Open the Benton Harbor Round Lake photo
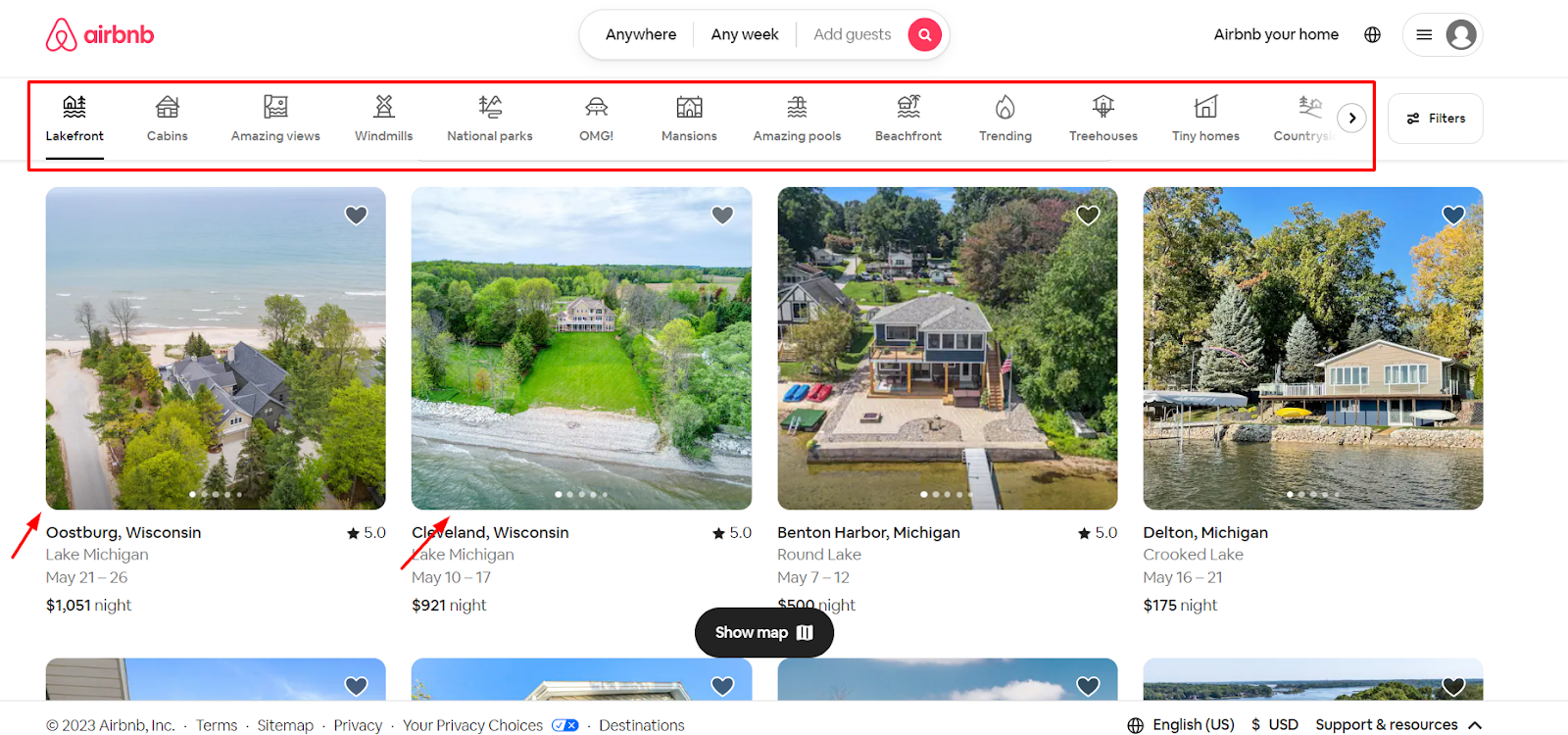1568x735 pixels. tap(948, 348)
